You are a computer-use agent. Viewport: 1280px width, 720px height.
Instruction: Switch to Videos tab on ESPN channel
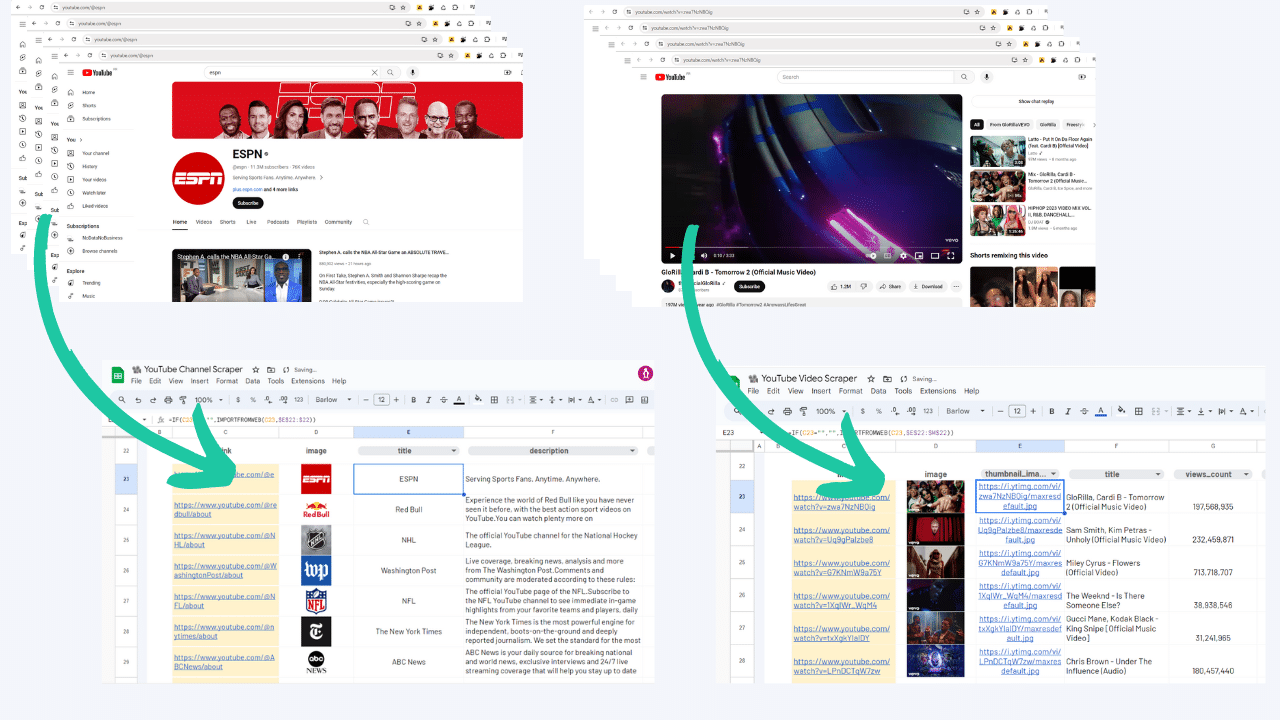click(x=204, y=222)
